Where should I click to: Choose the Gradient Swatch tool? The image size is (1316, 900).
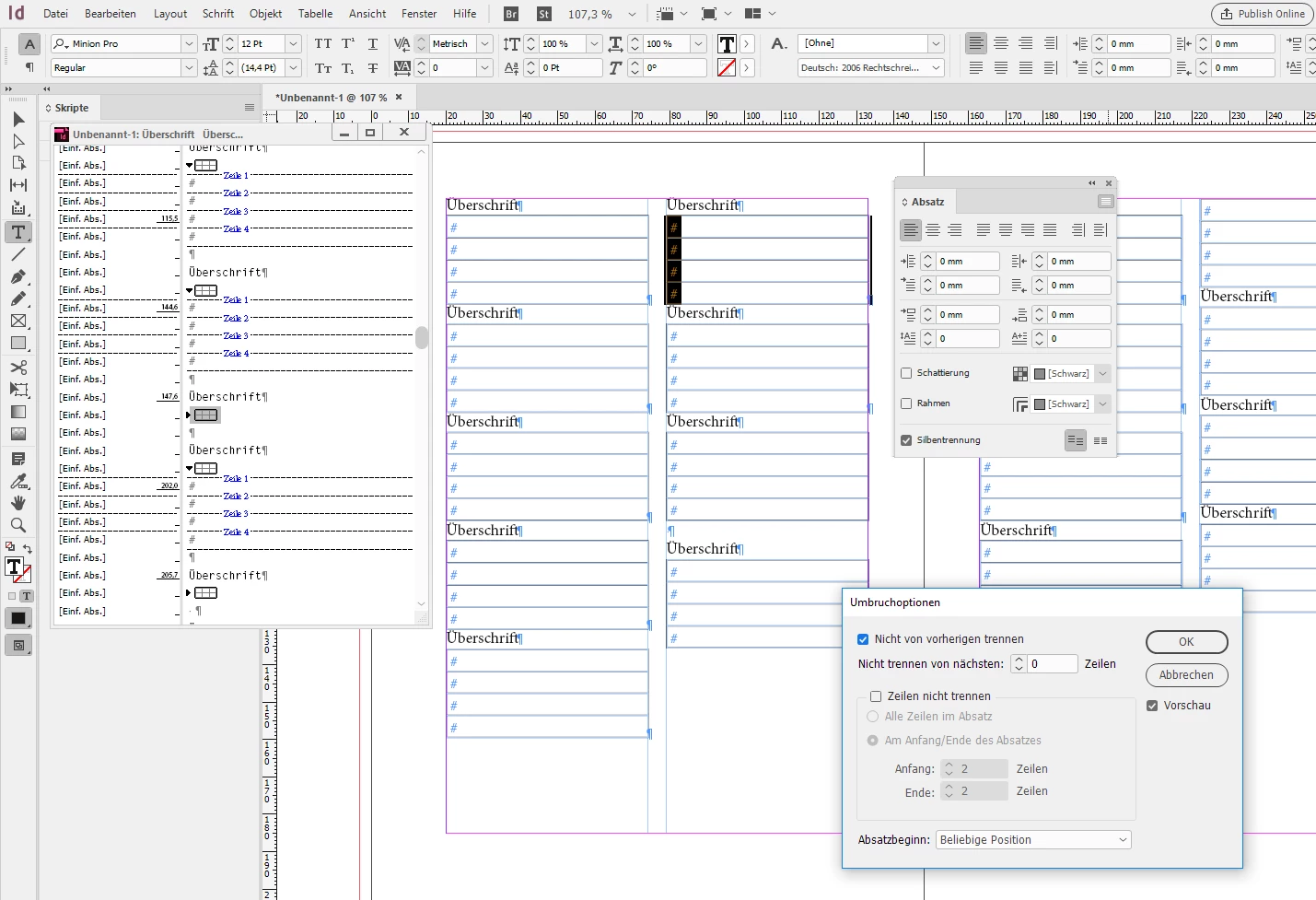click(x=18, y=412)
